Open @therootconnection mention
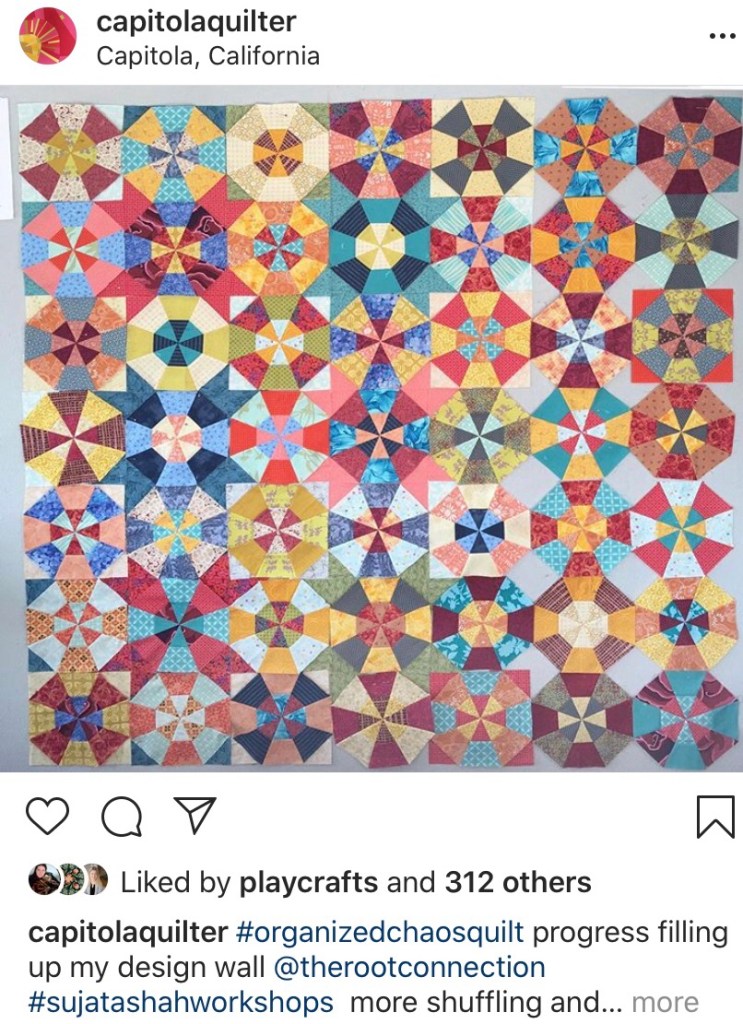Viewport: 743px width, 1024px height. point(409,967)
